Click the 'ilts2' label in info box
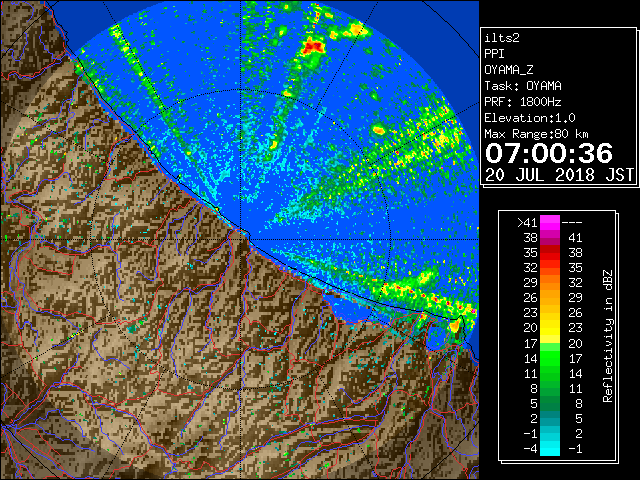Viewport: 640px width, 480px height. click(502, 38)
